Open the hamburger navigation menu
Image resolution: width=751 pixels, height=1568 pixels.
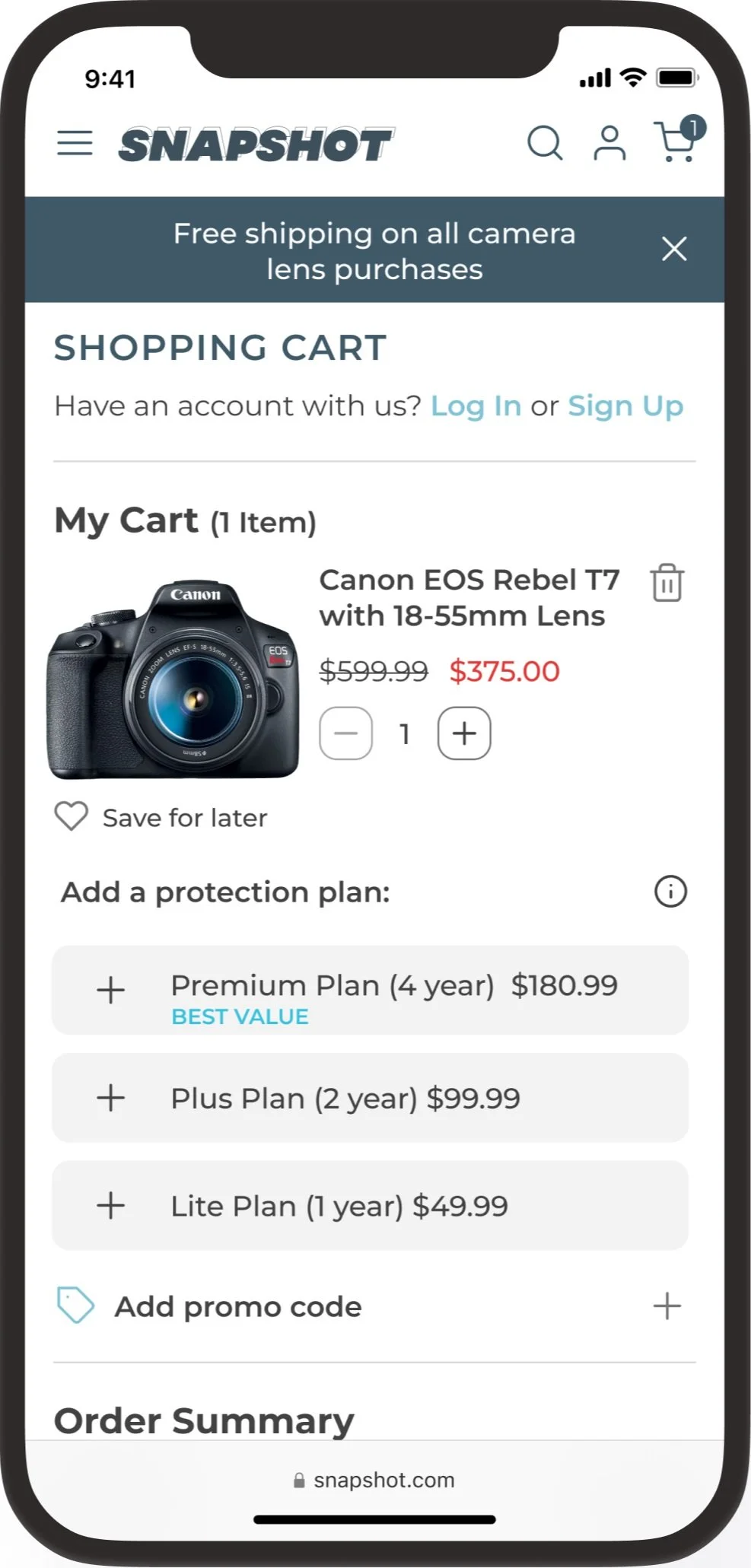75,143
